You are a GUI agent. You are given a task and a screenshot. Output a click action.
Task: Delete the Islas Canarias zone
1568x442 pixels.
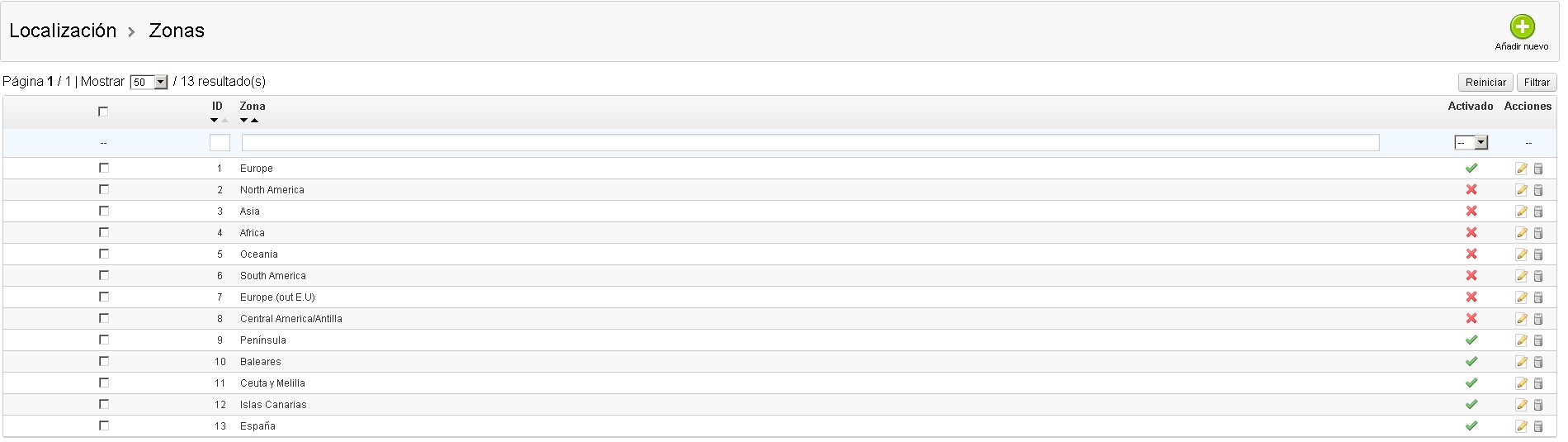pyautogui.click(x=1538, y=405)
